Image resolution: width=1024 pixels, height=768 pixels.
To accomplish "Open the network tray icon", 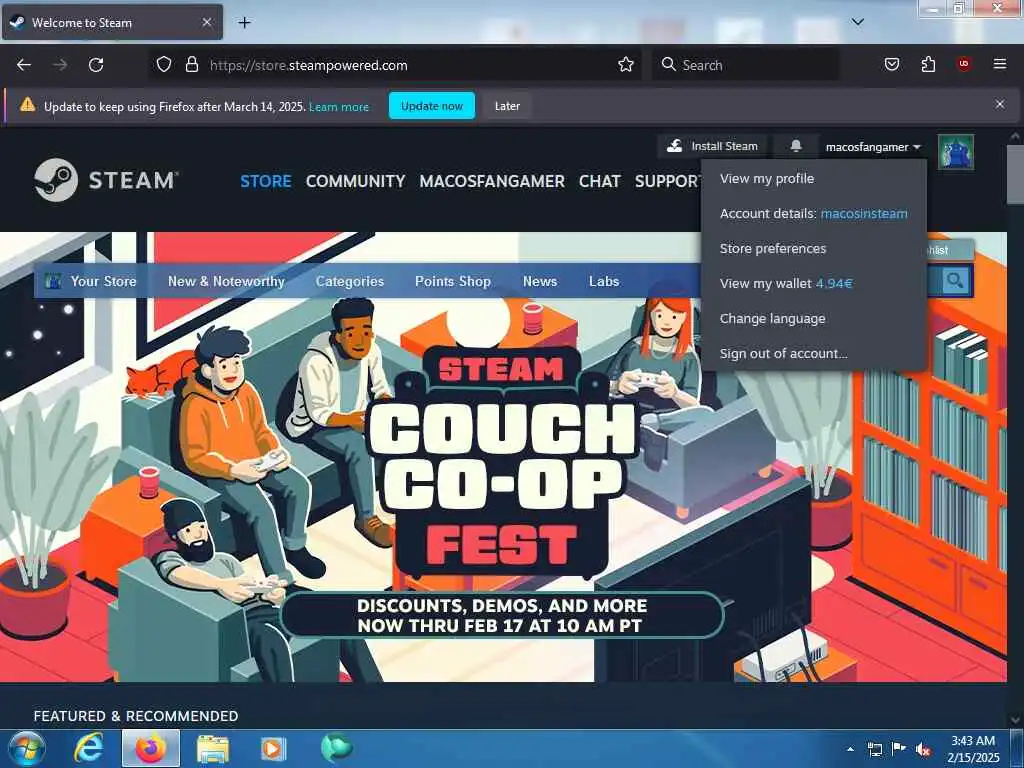I will click(x=874, y=749).
